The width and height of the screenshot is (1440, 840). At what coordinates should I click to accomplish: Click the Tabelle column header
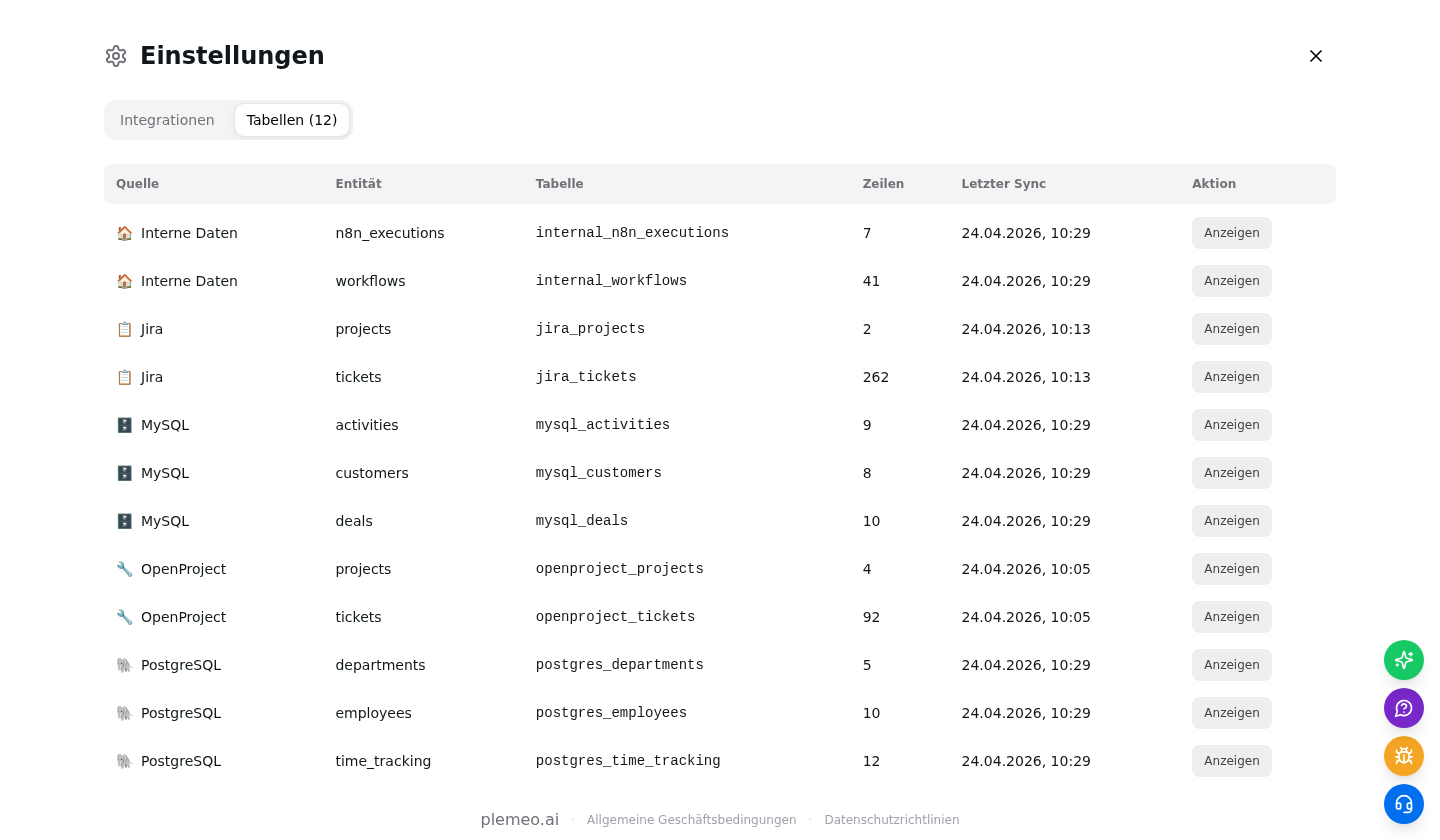[560, 184]
